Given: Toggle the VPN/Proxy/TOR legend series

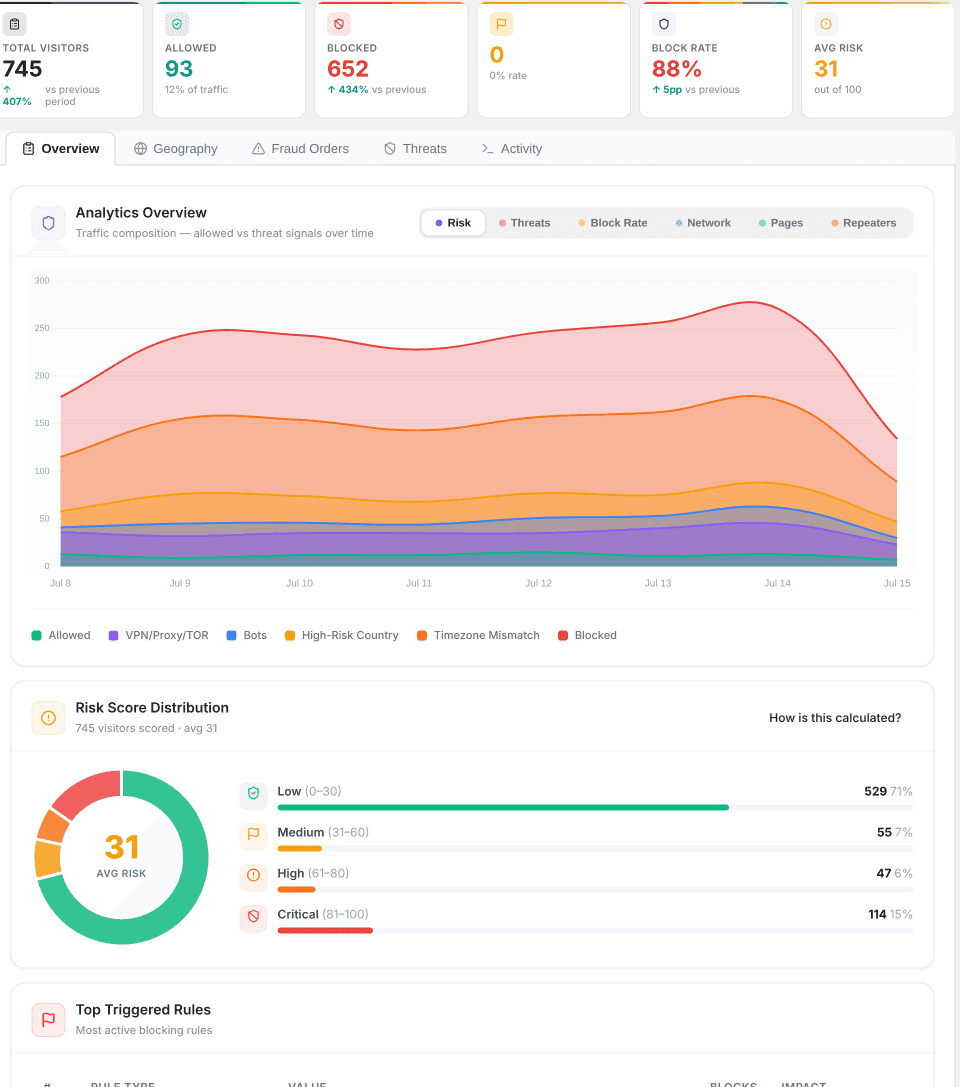Looking at the screenshot, I should tap(159, 636).
